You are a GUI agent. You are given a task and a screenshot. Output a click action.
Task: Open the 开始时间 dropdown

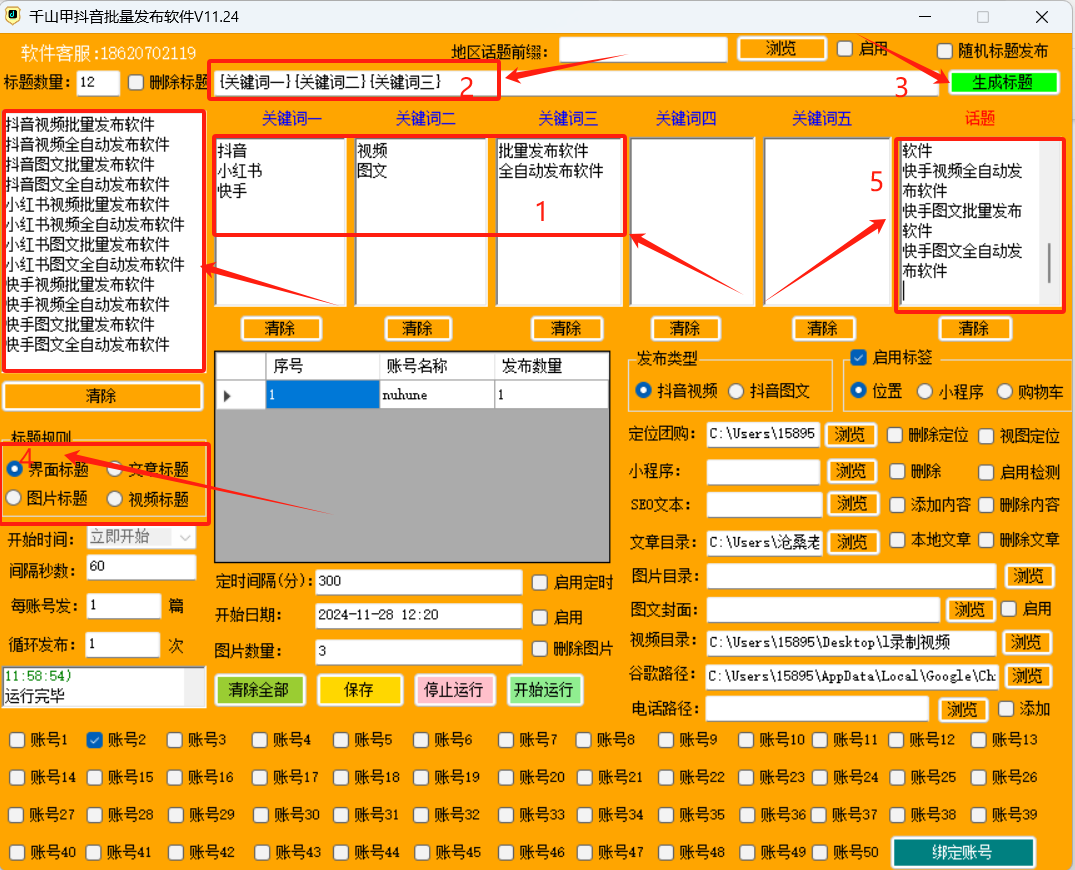click(x=185, y=537)
